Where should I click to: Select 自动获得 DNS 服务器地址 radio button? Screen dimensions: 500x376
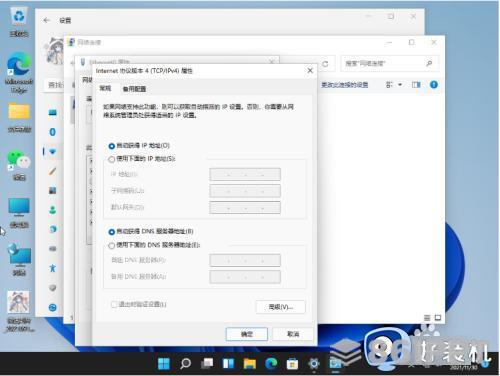point(112,232)
